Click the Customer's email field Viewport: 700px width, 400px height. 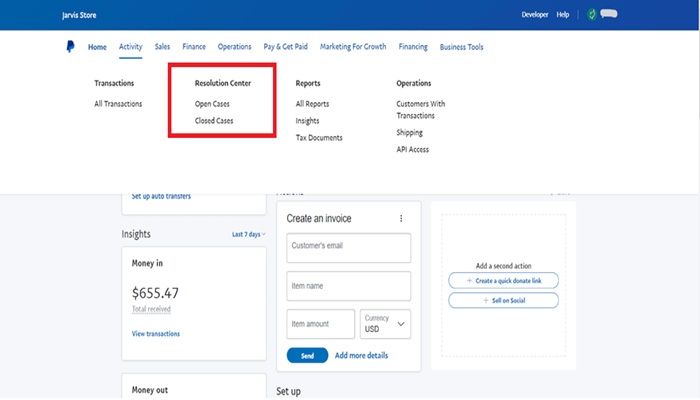point(348,248)
